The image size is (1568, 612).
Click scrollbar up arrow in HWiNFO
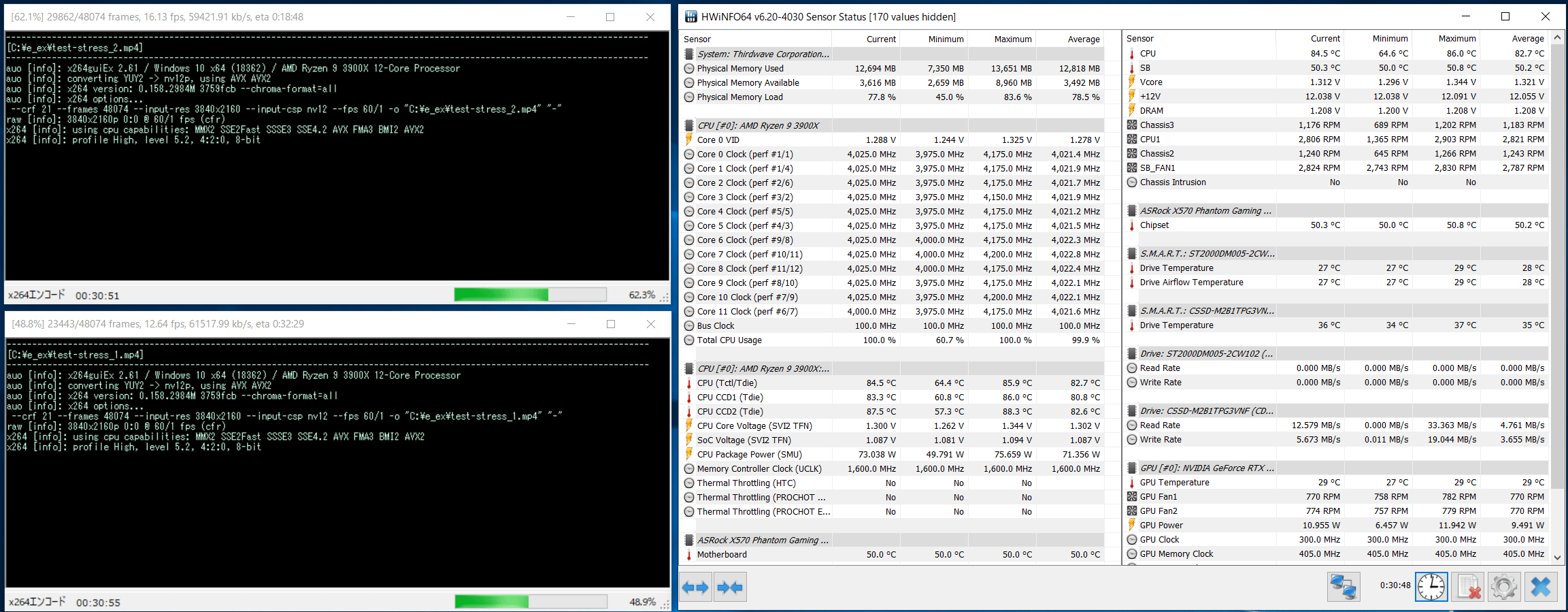(1558, 39)
